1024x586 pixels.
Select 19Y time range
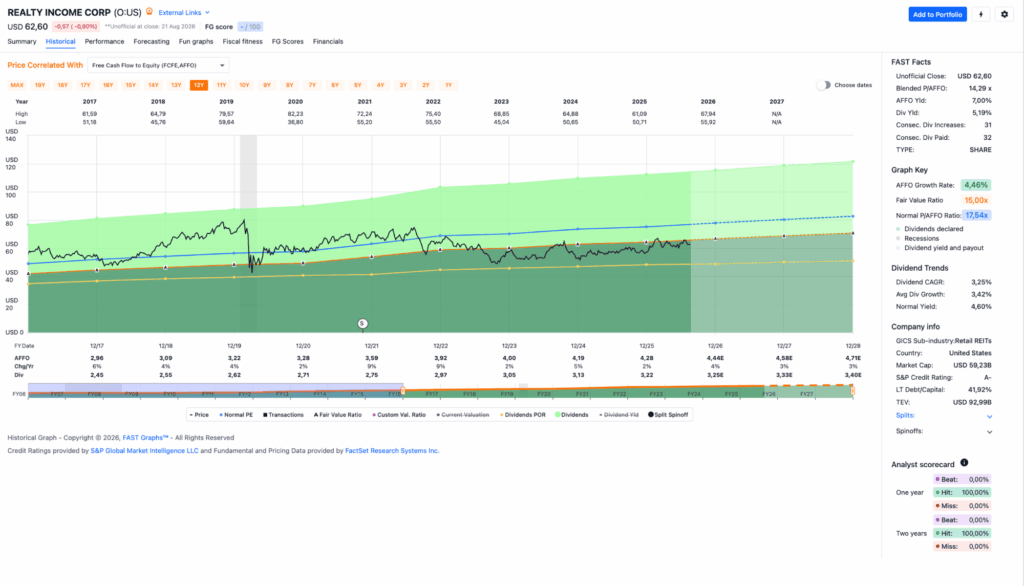[40, 85]
